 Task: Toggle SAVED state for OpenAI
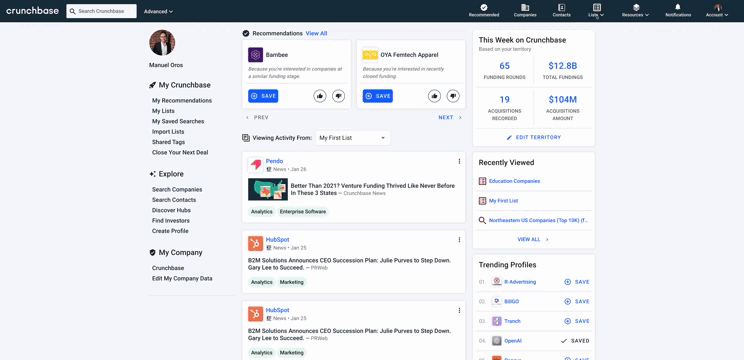[x=575, y=341]
